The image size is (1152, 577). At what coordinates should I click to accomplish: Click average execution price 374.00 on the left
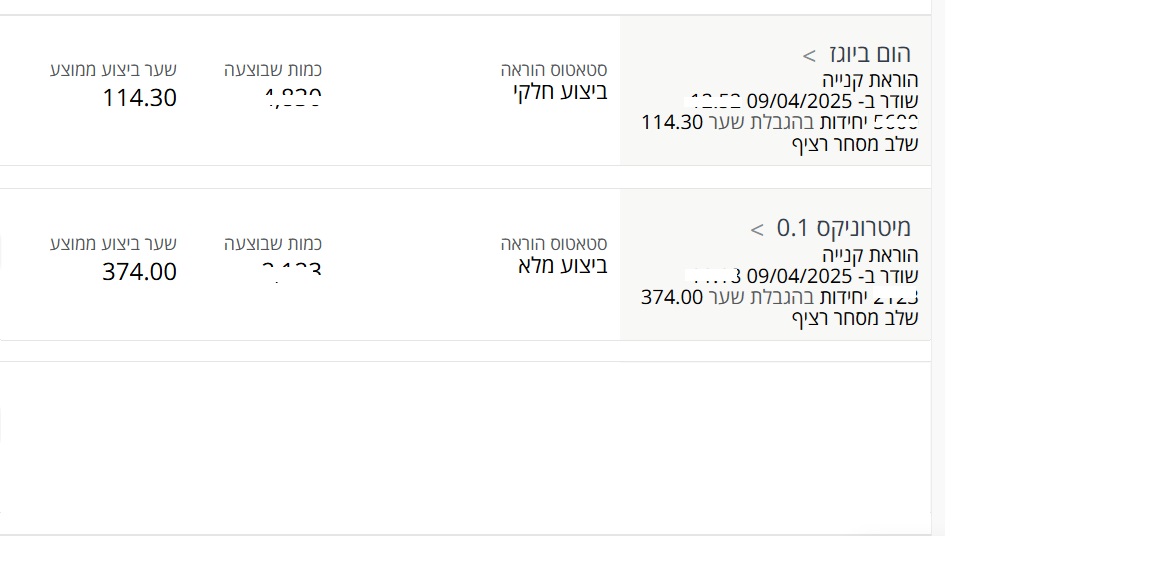coord(139,272)
